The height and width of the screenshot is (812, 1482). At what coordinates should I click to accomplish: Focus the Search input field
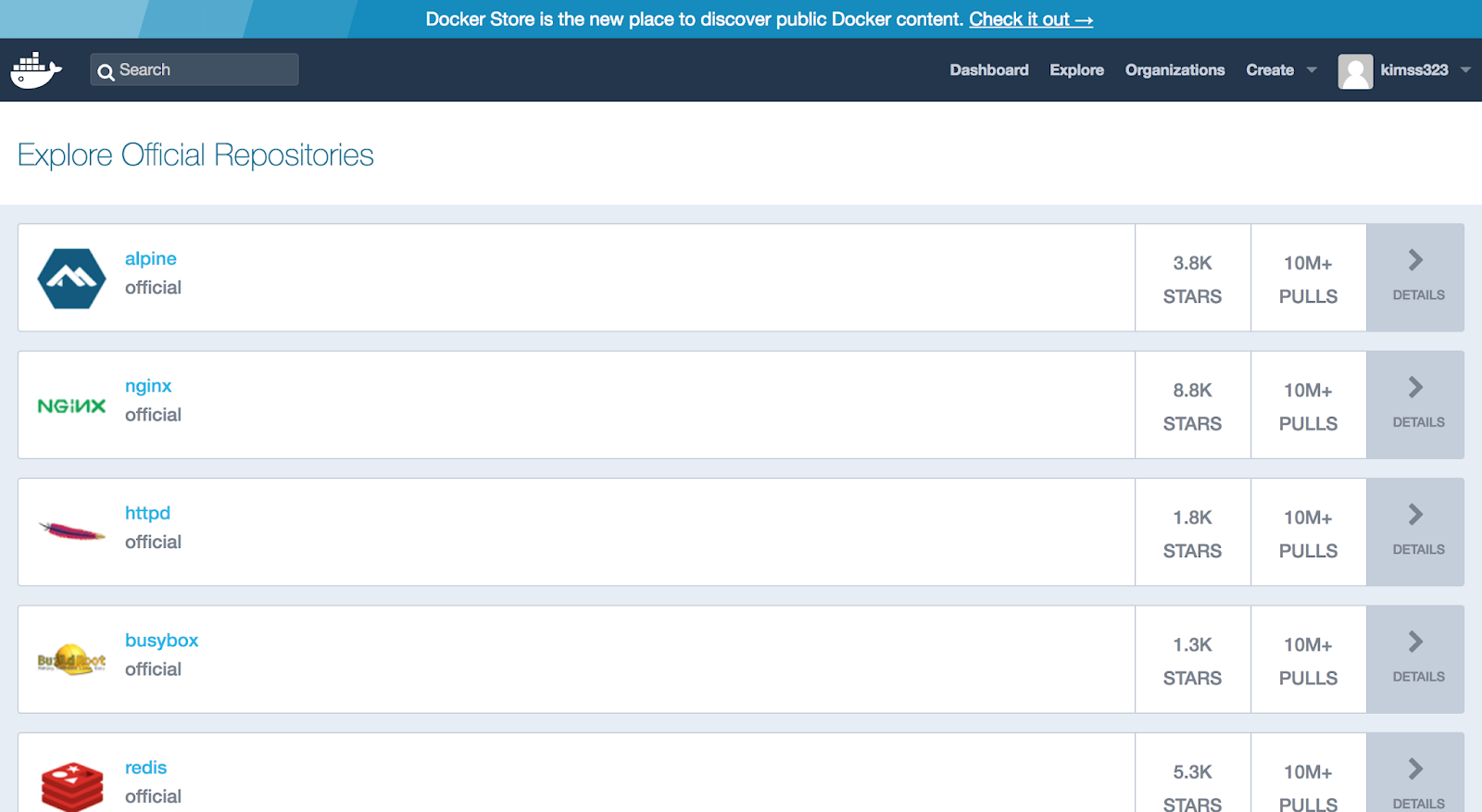195,69
